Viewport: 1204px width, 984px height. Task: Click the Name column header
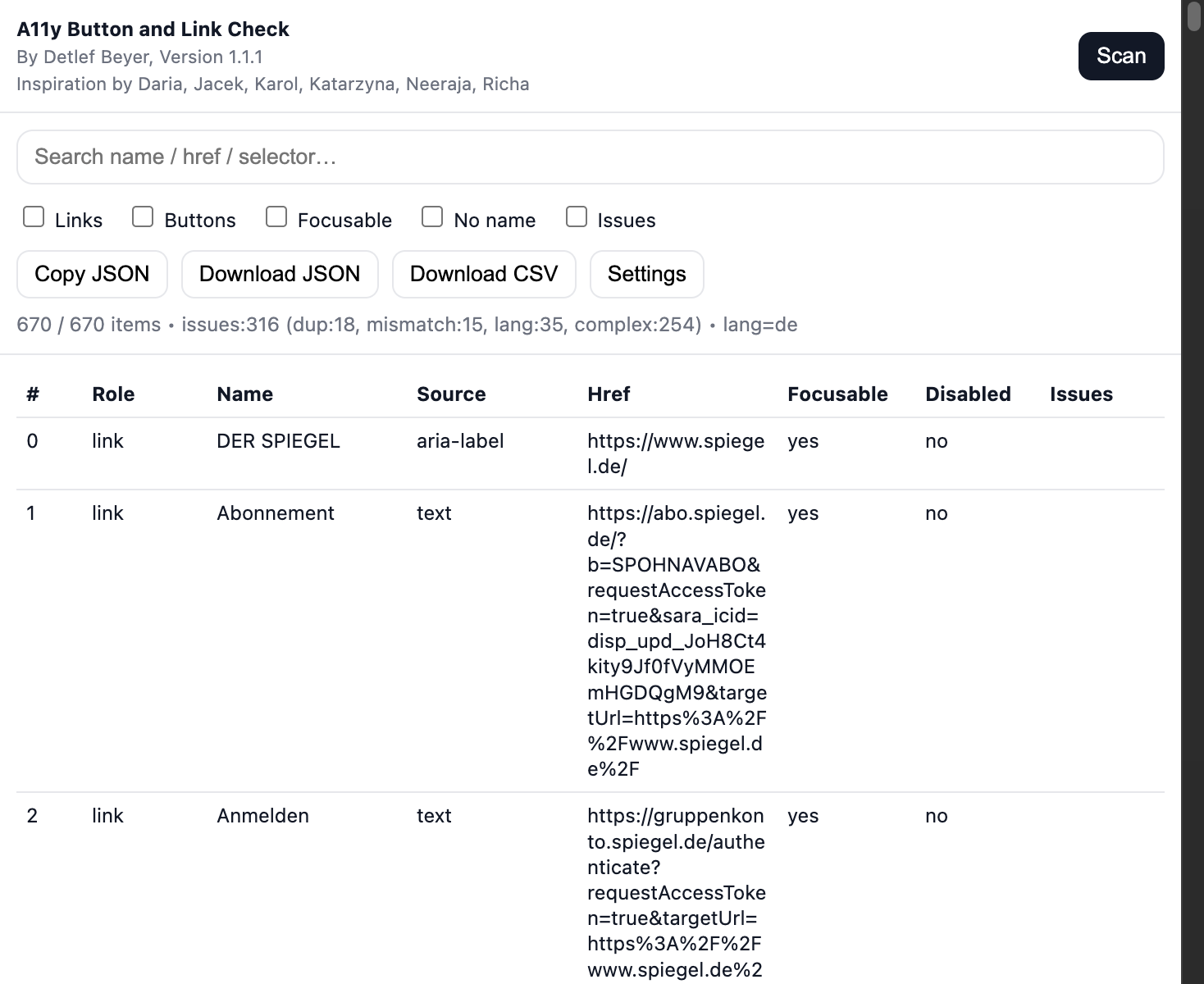tap(244, 394)
